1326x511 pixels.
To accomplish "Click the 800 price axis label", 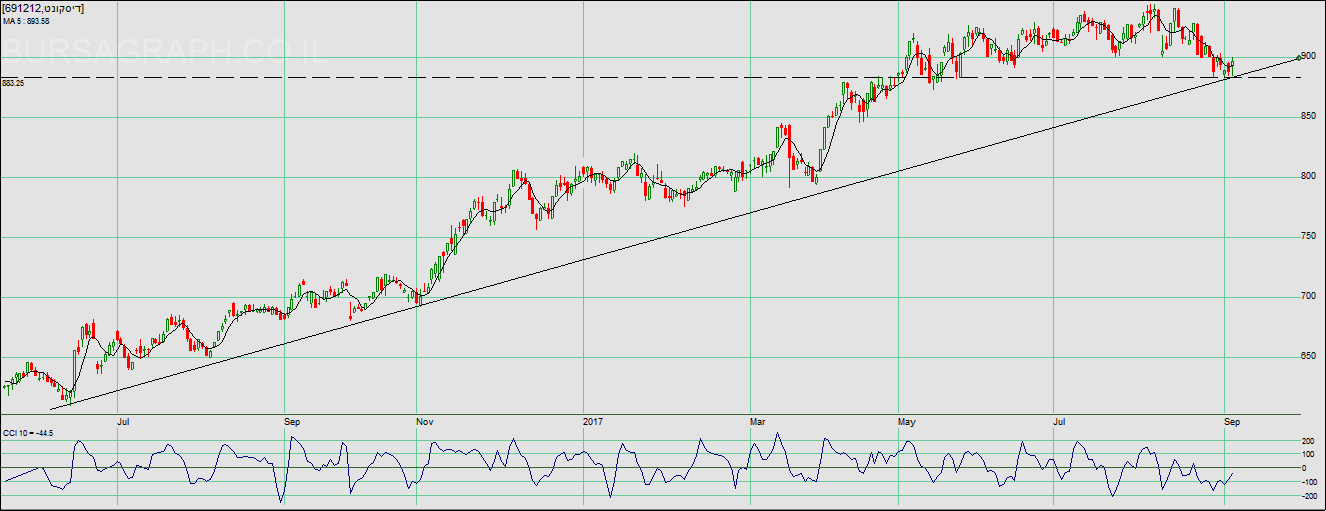I will 1310,177.
